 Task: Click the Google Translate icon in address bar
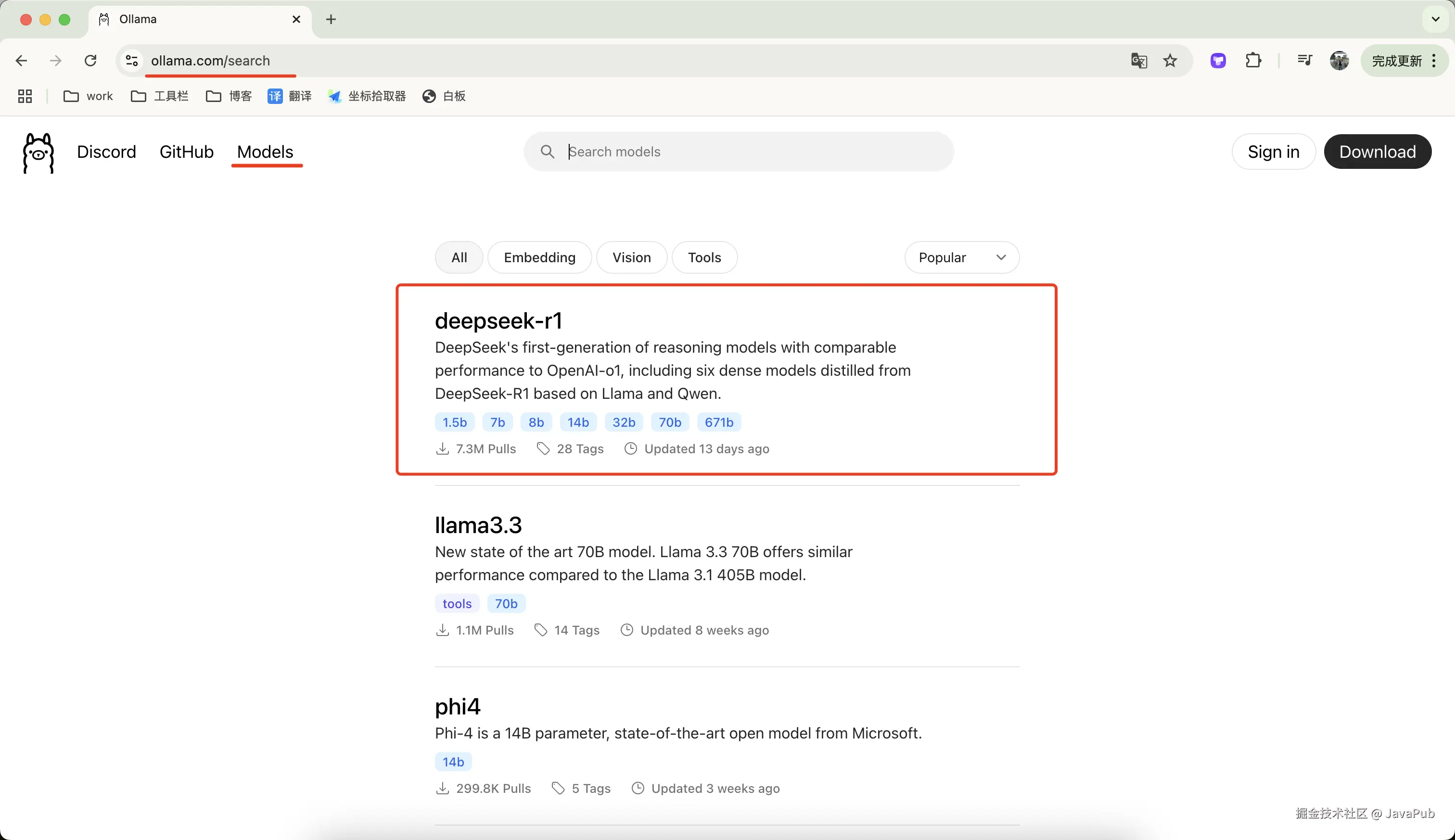pos(1138,61)
